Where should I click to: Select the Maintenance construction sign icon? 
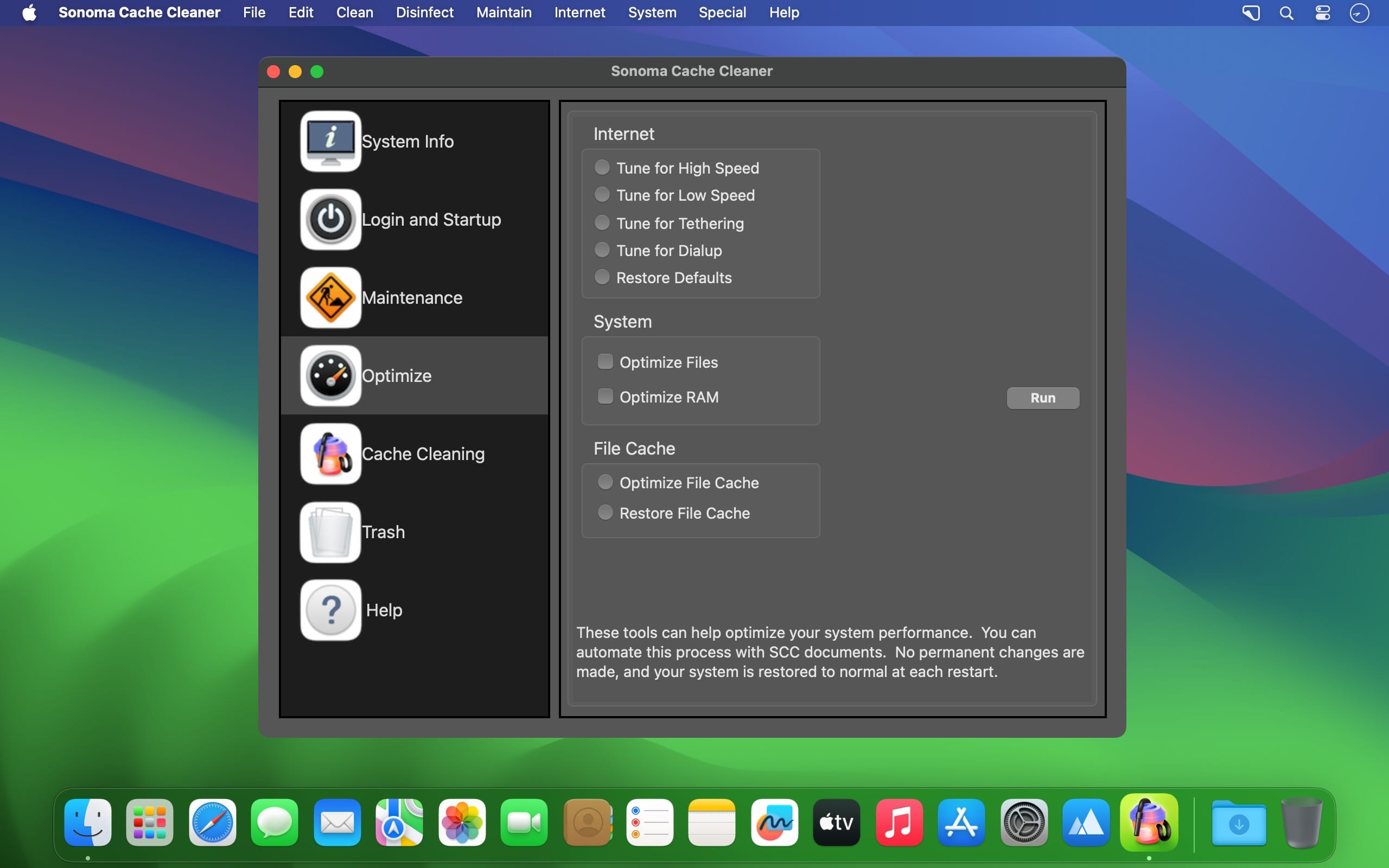click(x=330, y=297)
